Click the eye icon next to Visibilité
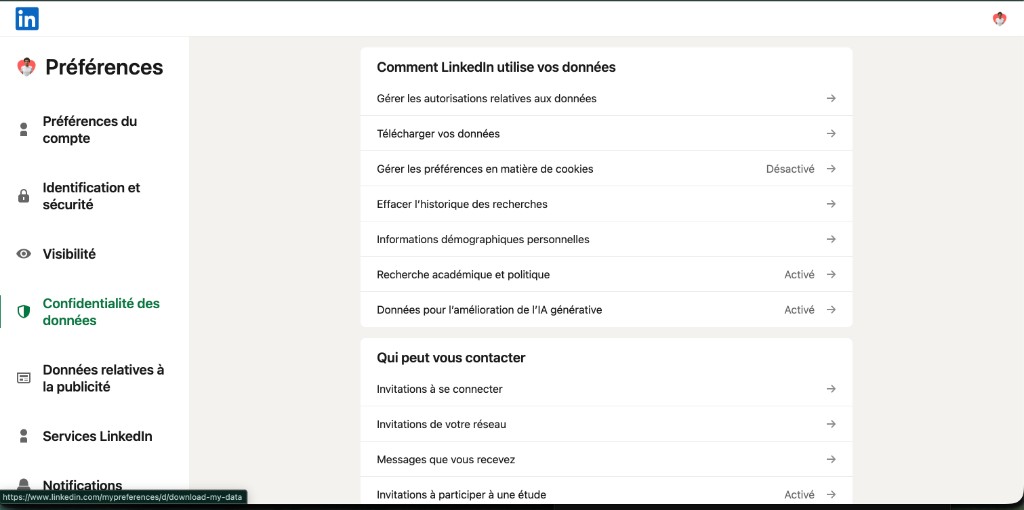Viewport: 1024px width, 510px height. pyautogui.click(x=24, y=254)
